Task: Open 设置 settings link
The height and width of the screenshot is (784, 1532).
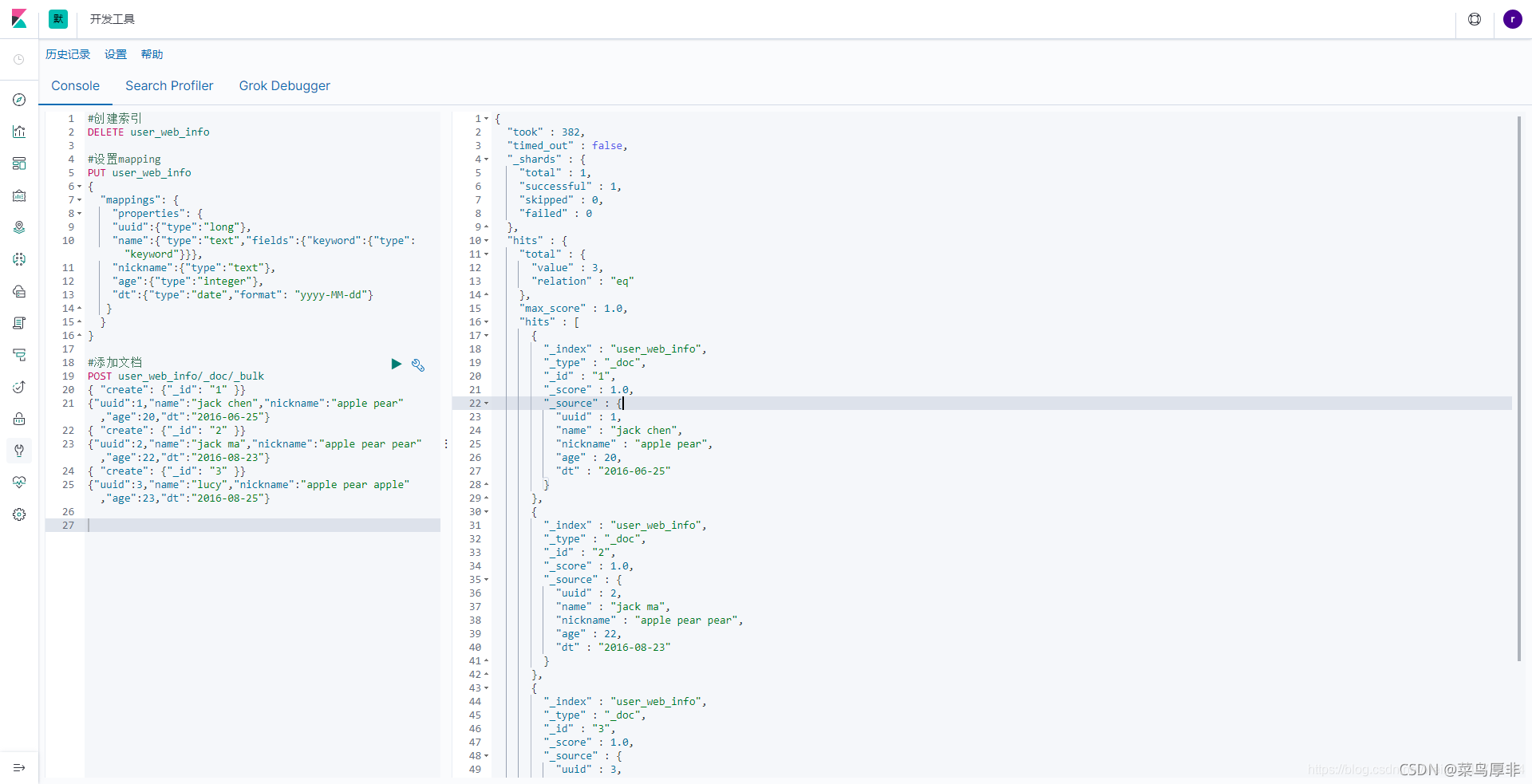Action: coord(116,54)
